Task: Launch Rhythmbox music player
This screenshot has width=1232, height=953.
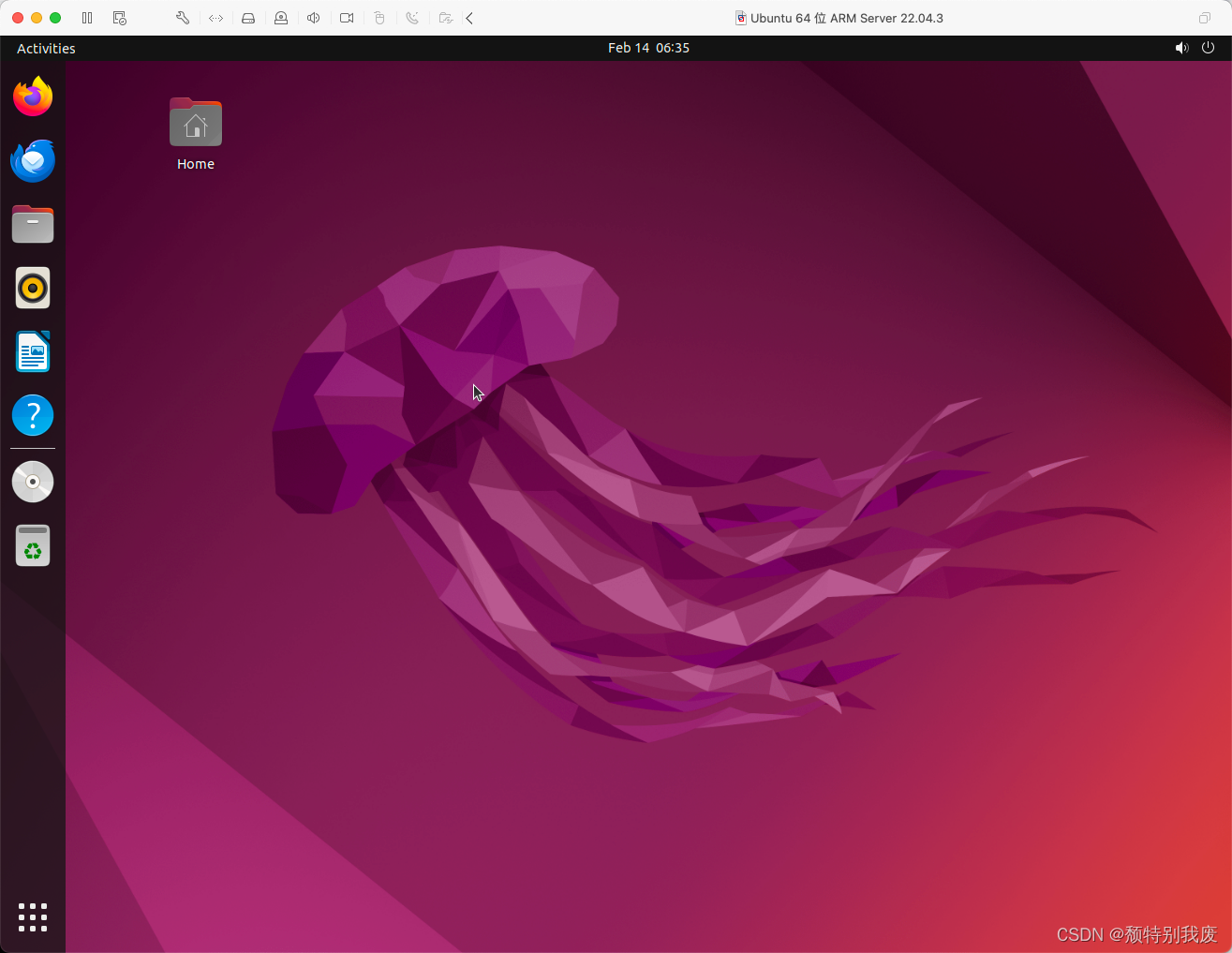Action: pos(33,288)
